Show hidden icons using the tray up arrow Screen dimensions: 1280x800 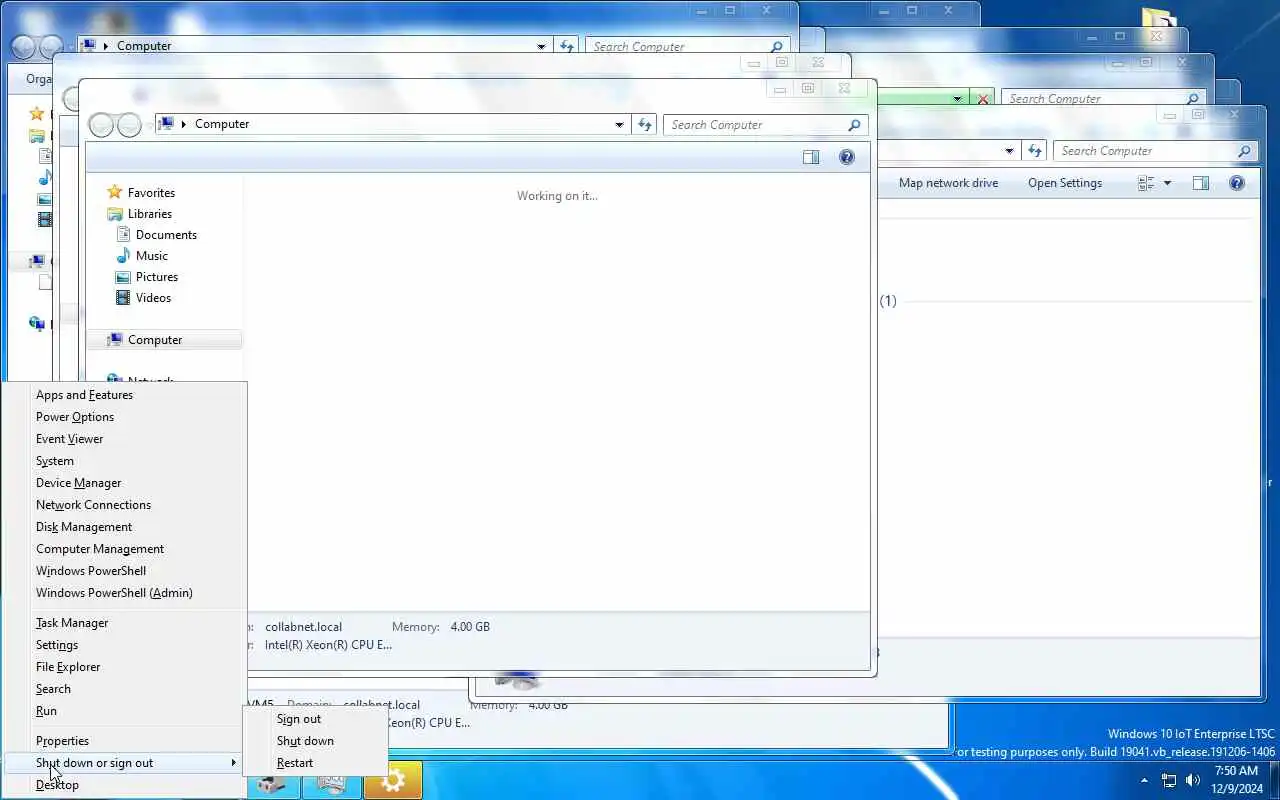[x=1144, y=780]
